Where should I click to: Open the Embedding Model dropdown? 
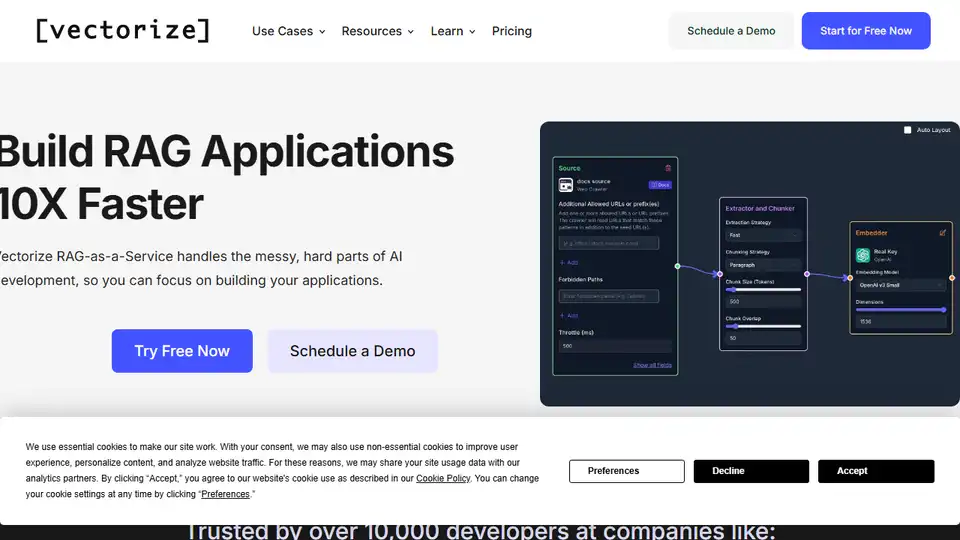(x=900, y=285)
